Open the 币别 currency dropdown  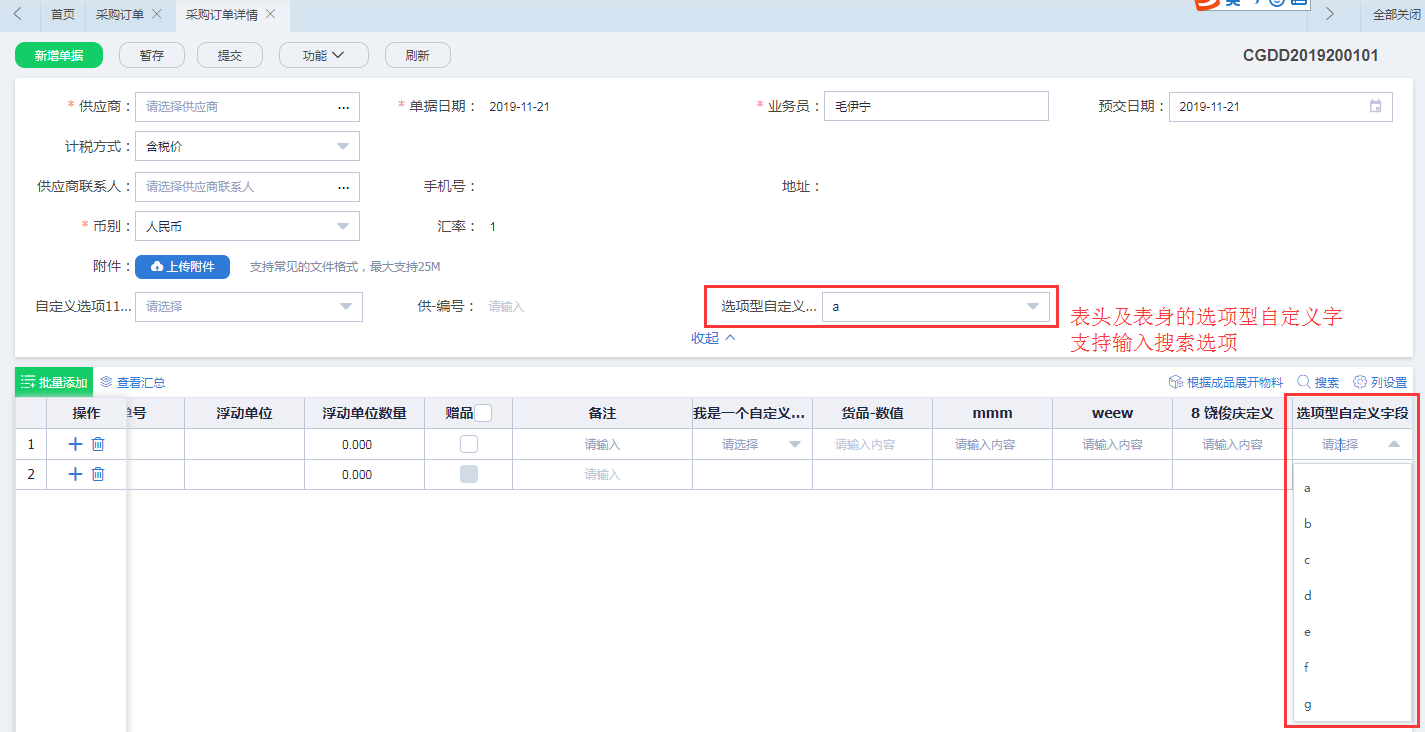pyautogui.click(x=343, y=227)
